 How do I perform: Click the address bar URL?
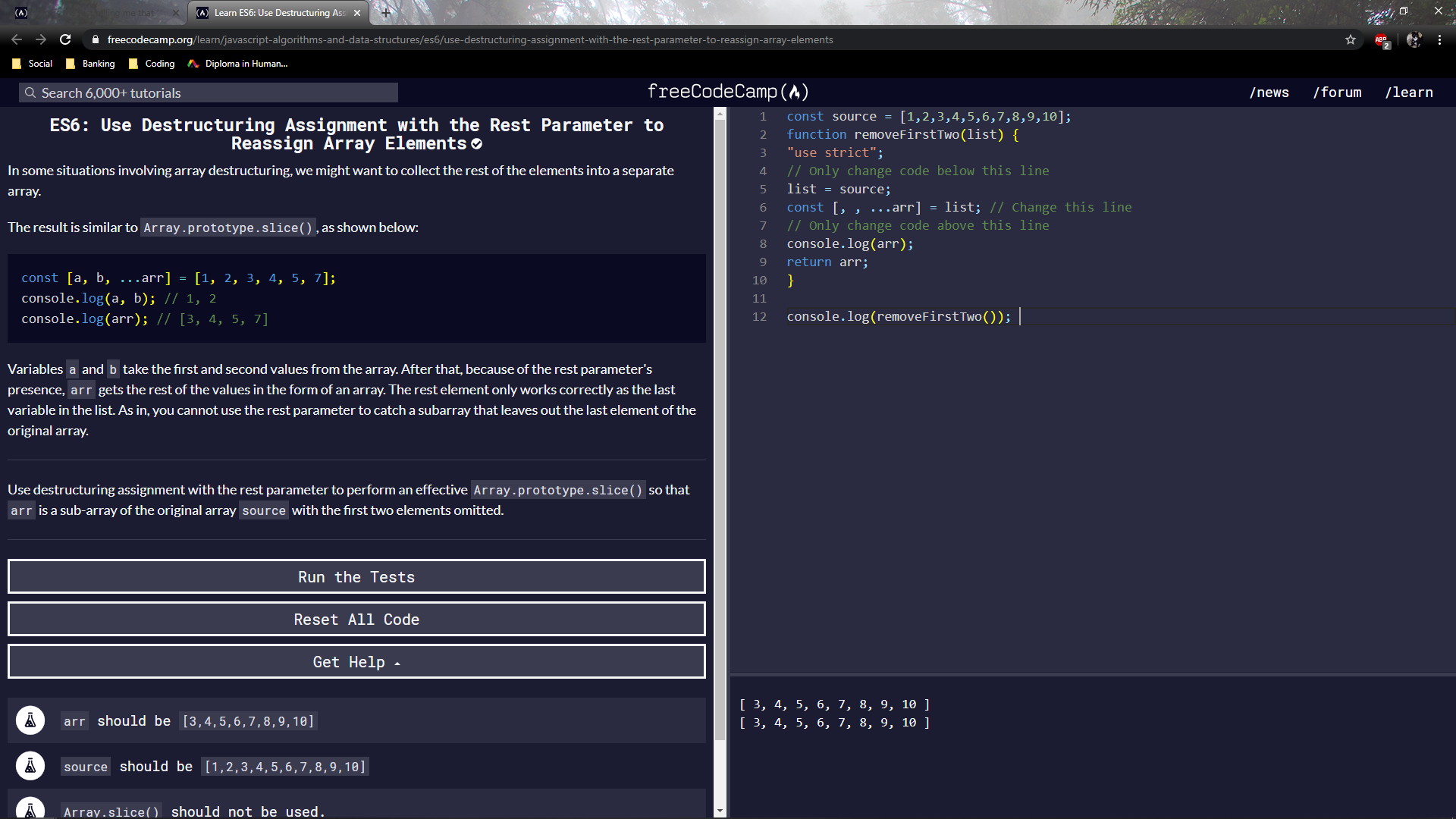click(x=470, y=39)
